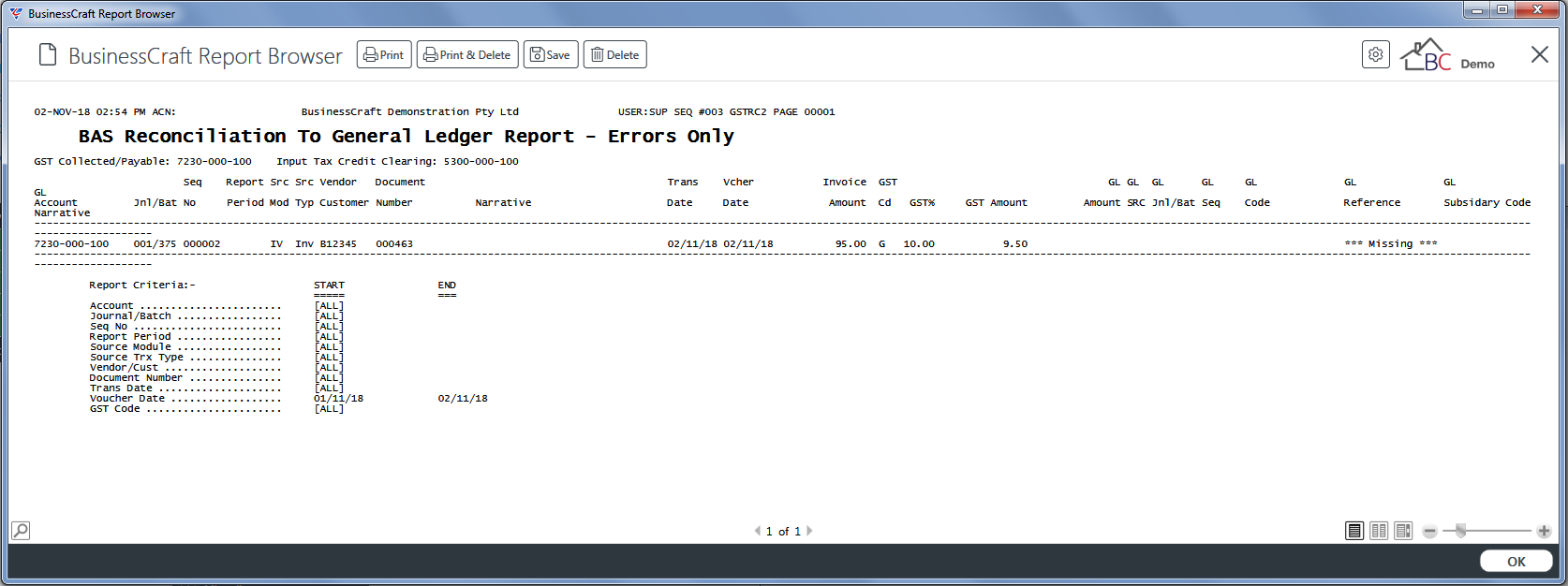Click 'BusinessCraft Demonstration Pty Ltd' header text
Image resolution: width=1568 pixels, height=586 pixels.
[410, 112]
